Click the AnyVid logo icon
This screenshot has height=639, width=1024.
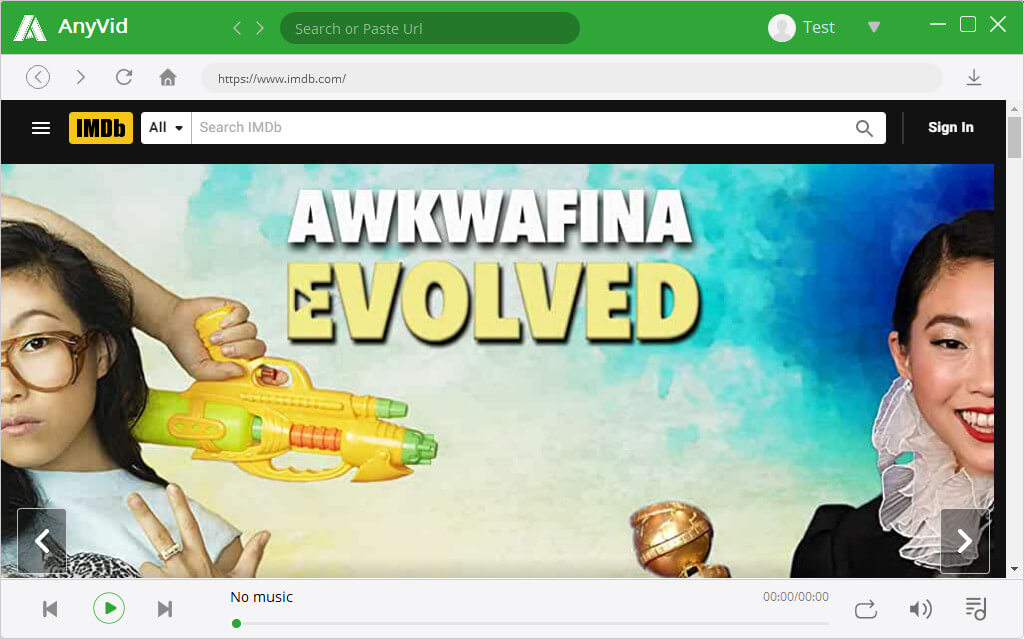click(30, 27)
